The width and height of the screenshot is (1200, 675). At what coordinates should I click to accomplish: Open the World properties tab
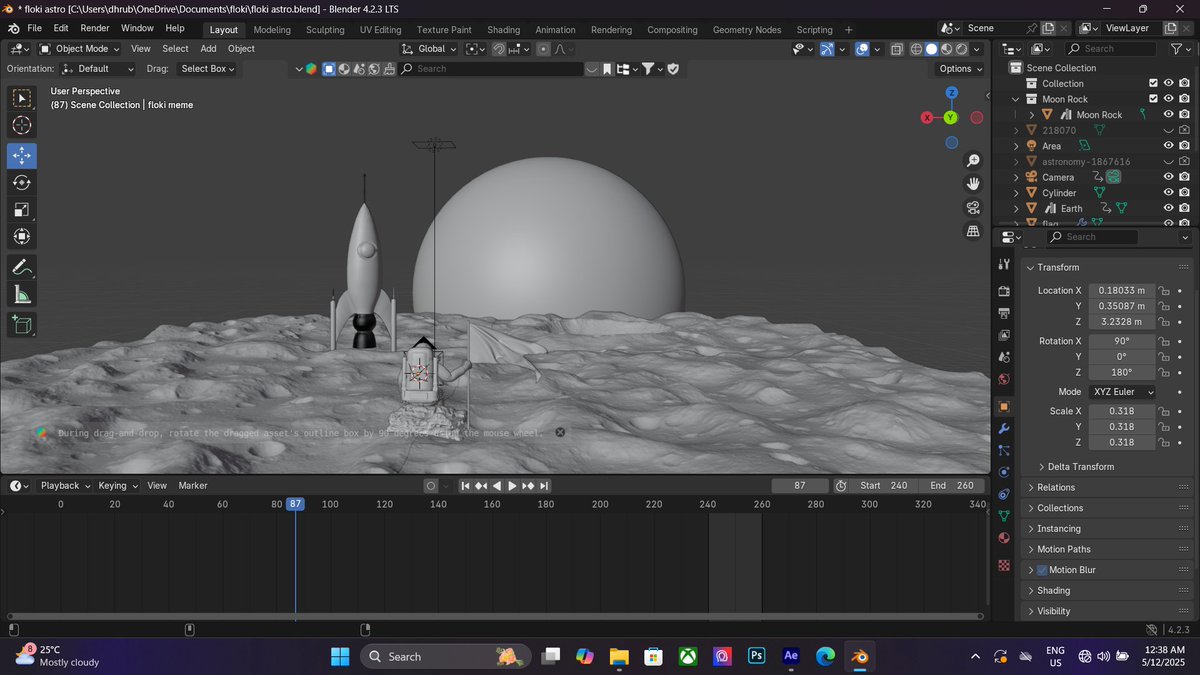point(1004,379)
